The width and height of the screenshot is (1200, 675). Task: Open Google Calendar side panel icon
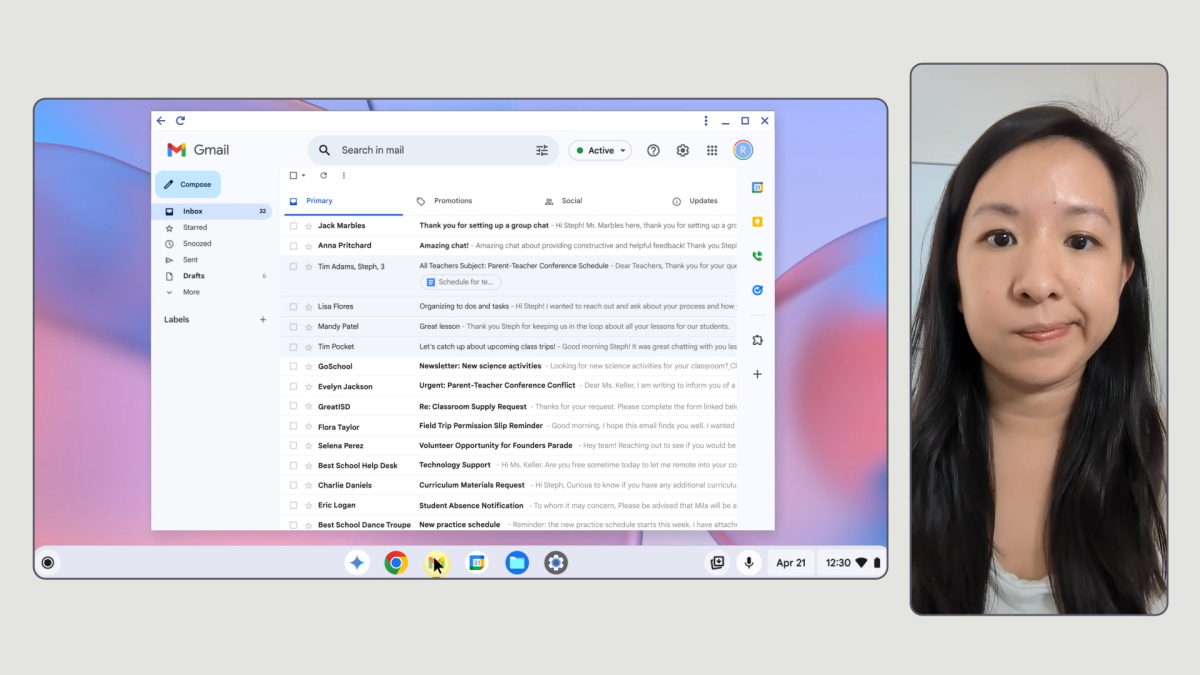point(757,188)
